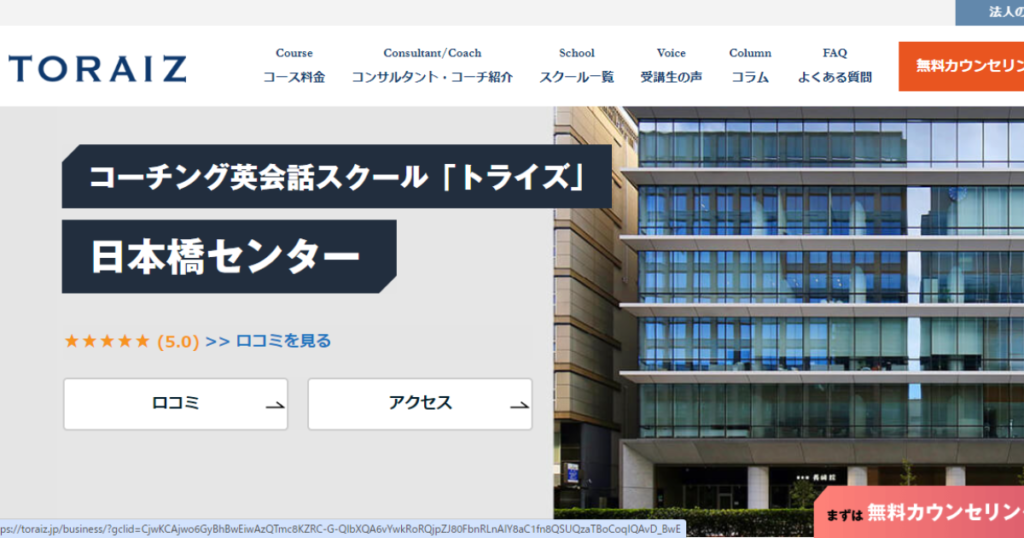
Task: Click the five-star rating icons
Action: (x=107, y=341)
